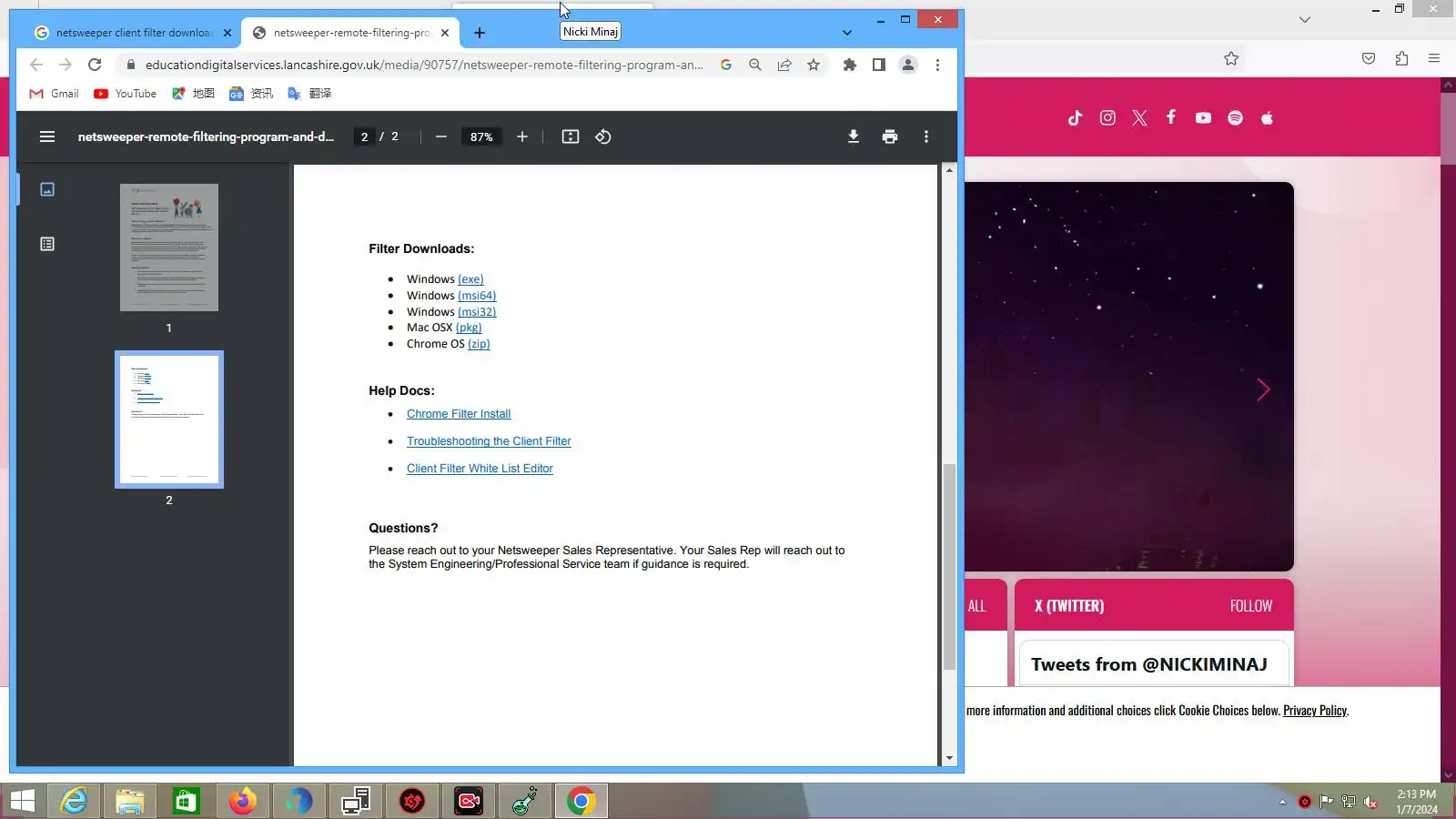
Task: Download the Chrome OS (zip) filter
Action: tap(479, 344)
